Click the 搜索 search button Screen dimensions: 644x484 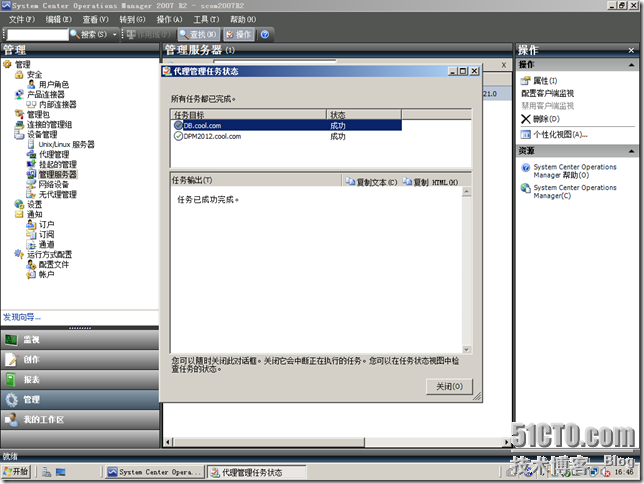[89, 35]
